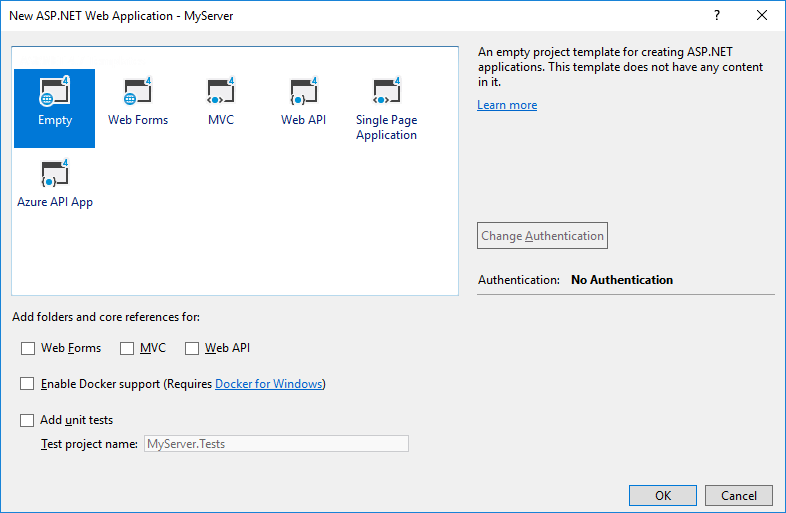786x513 pixels.
Task: Choose the Single Page Application template icon
Action: (x=386, y=91)
